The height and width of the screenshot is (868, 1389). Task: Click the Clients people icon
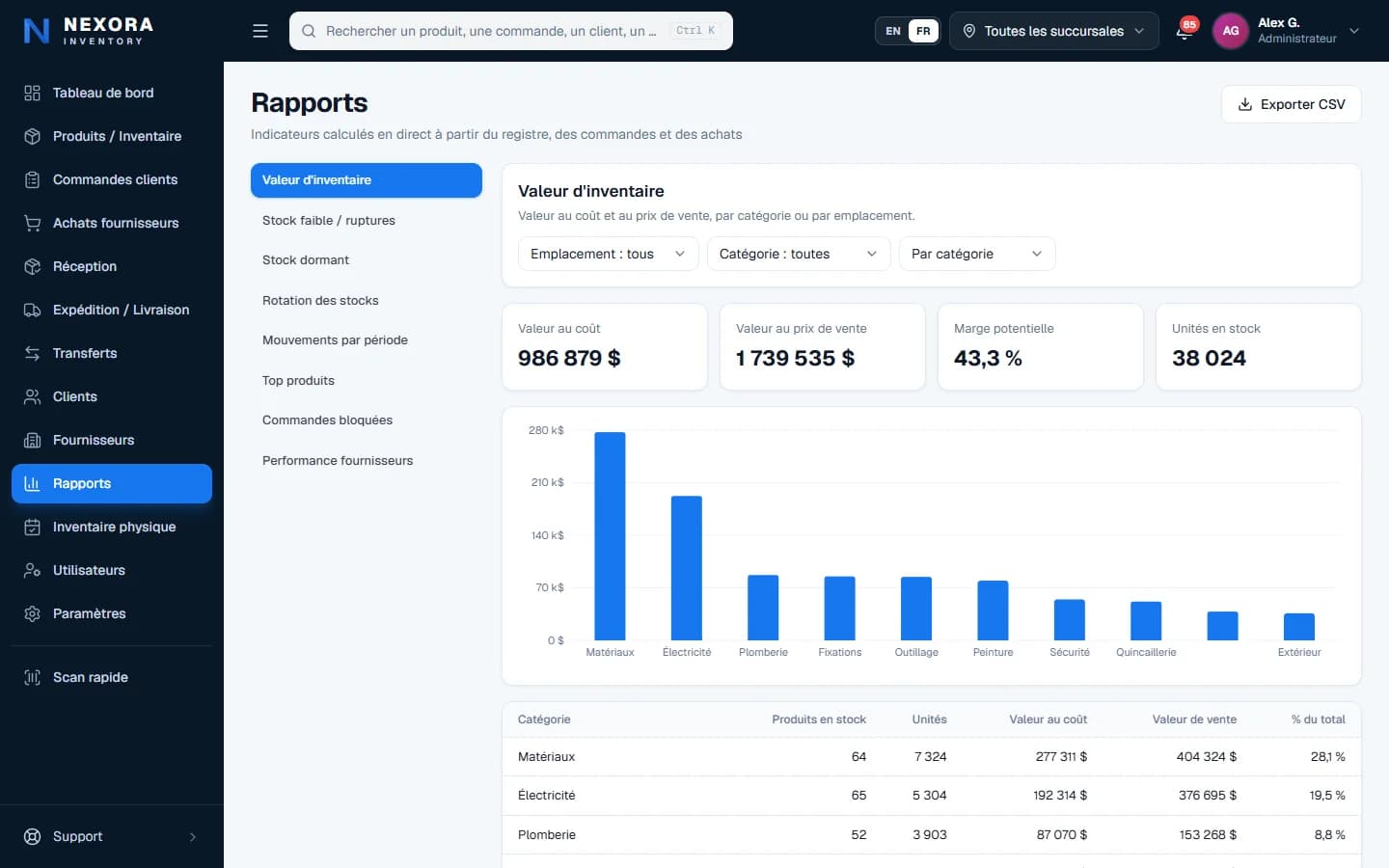32,396
